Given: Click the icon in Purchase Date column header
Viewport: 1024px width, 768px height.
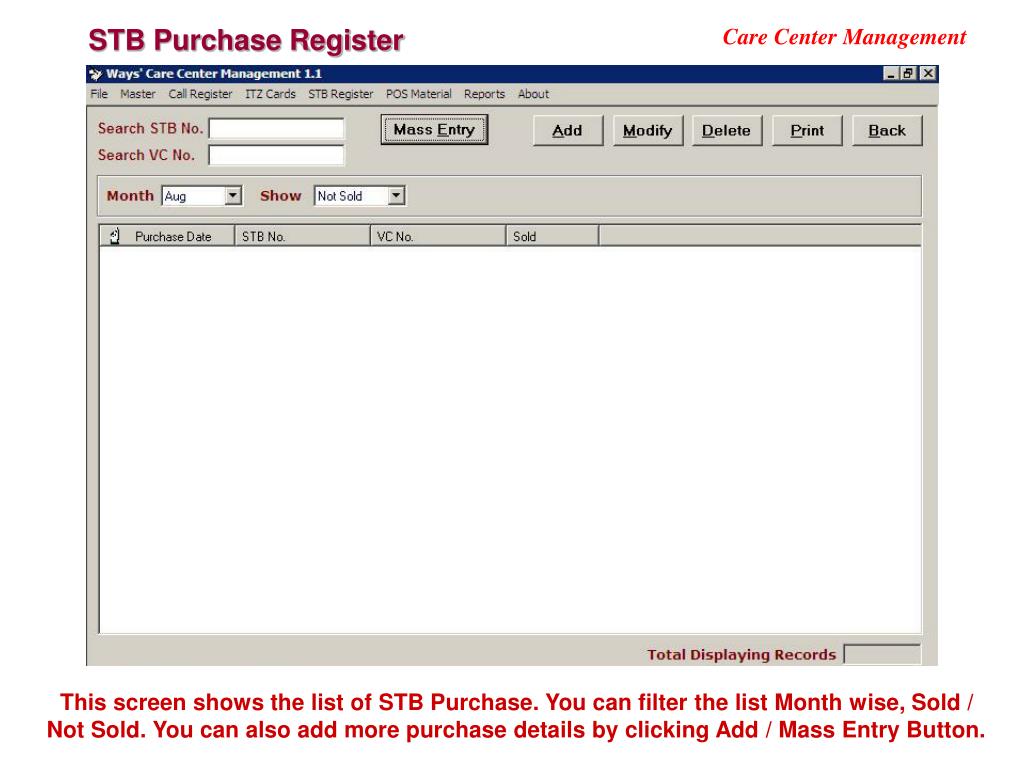Looking at the screenshot, I should tap(114, 237).
